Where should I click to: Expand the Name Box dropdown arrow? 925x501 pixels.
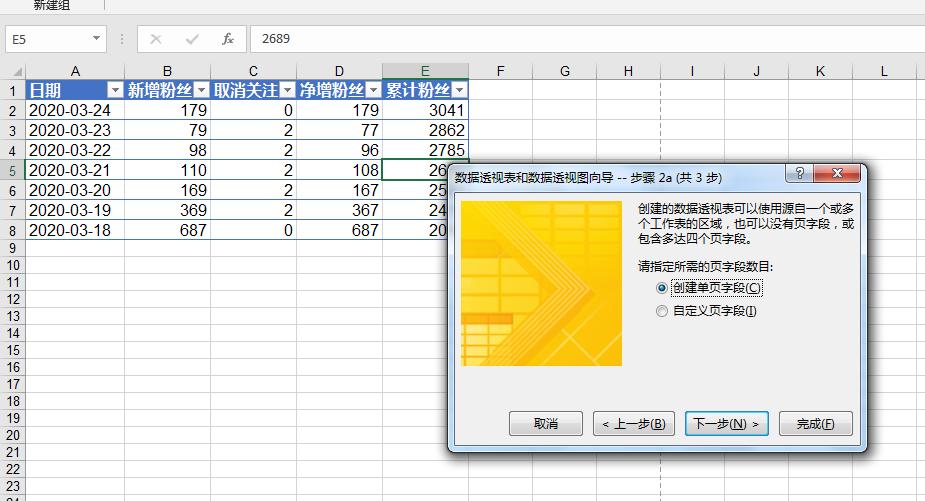(96, 39)
